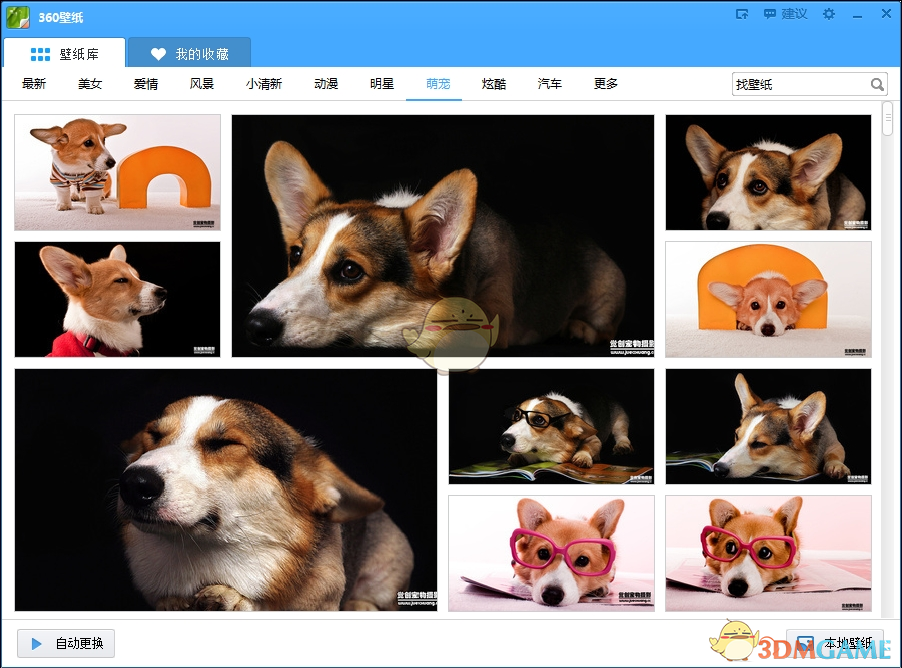Image resolution: width=902 pixels, height=668 pixels.
Task: Click the vertical scrollbar thumb
Action: (887, 119)
